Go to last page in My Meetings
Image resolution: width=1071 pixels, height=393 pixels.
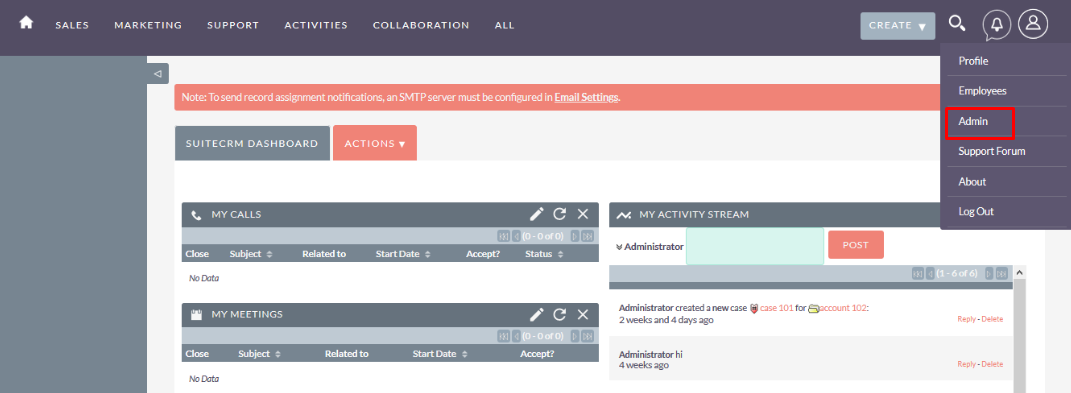587,336
